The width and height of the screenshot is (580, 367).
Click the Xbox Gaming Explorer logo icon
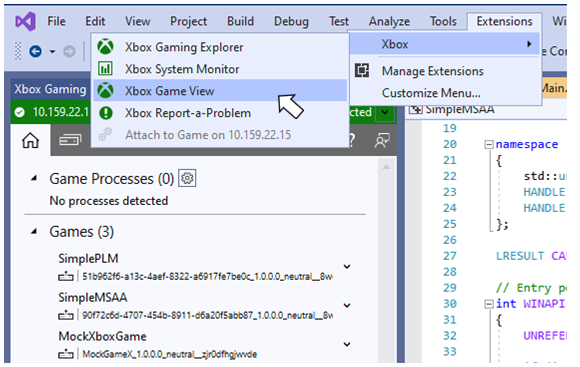(x=105, y=47)
